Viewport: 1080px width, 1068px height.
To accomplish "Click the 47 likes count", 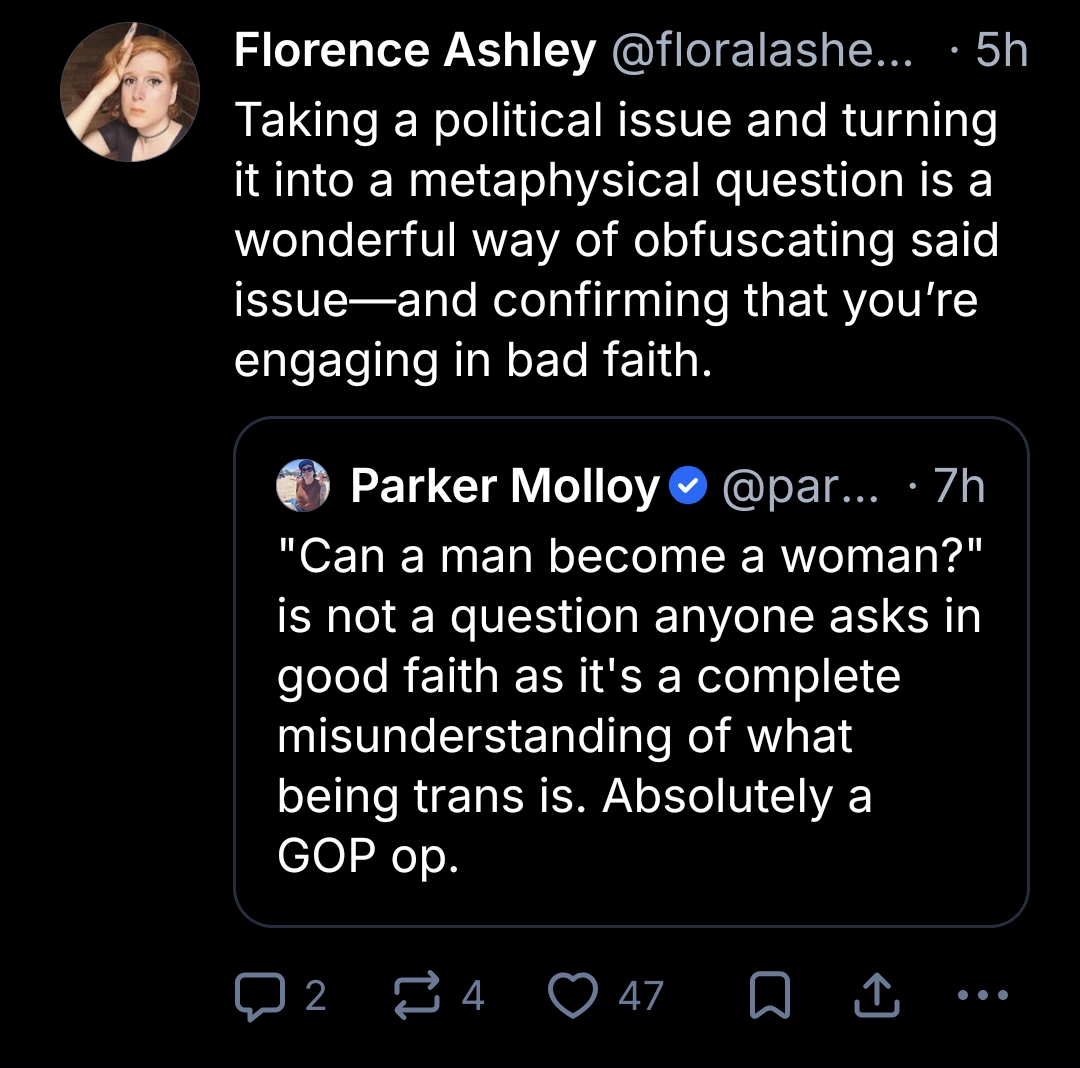I will tap(640, 995).
